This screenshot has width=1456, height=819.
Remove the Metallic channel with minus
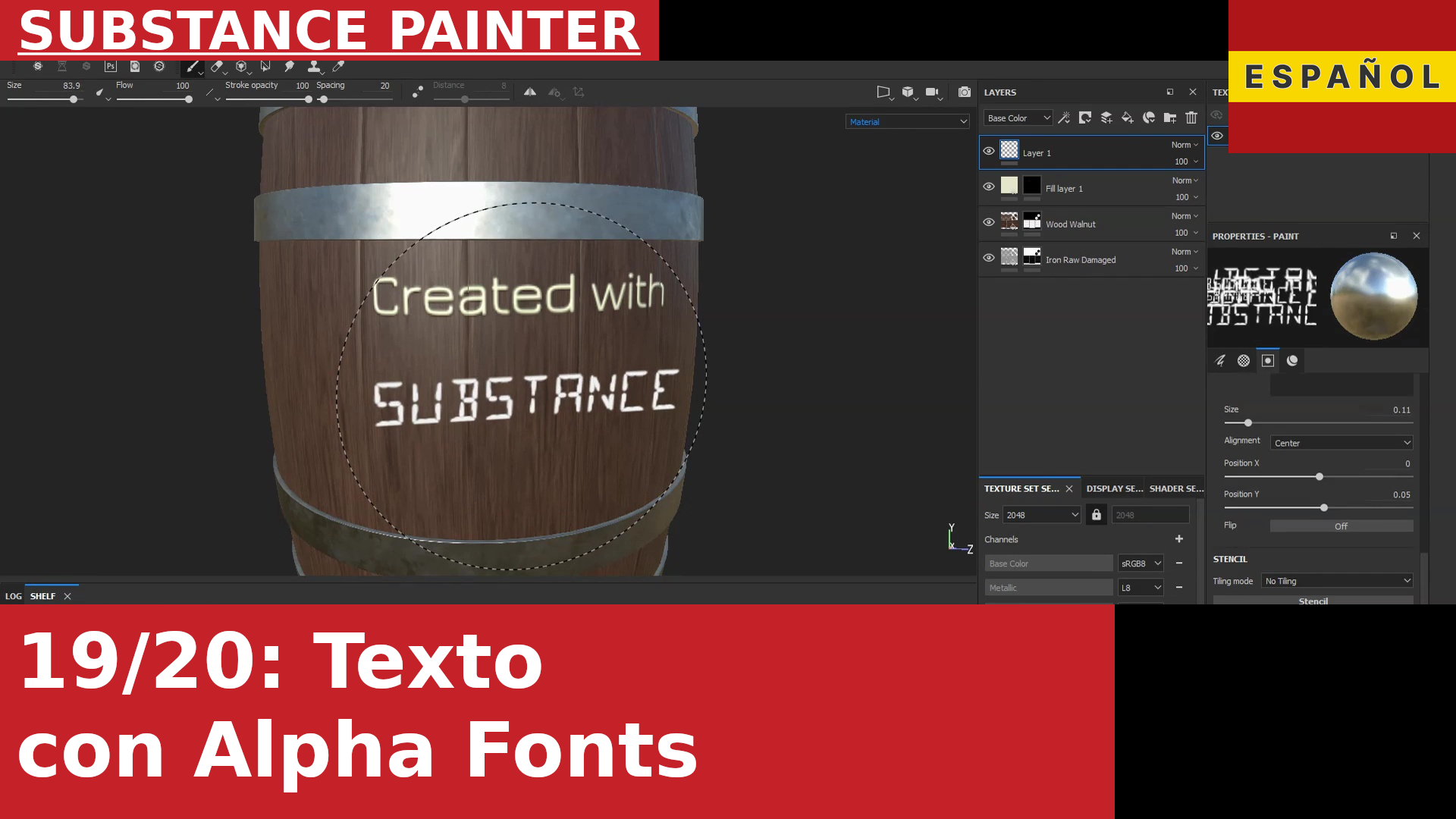click(1179, 588)
